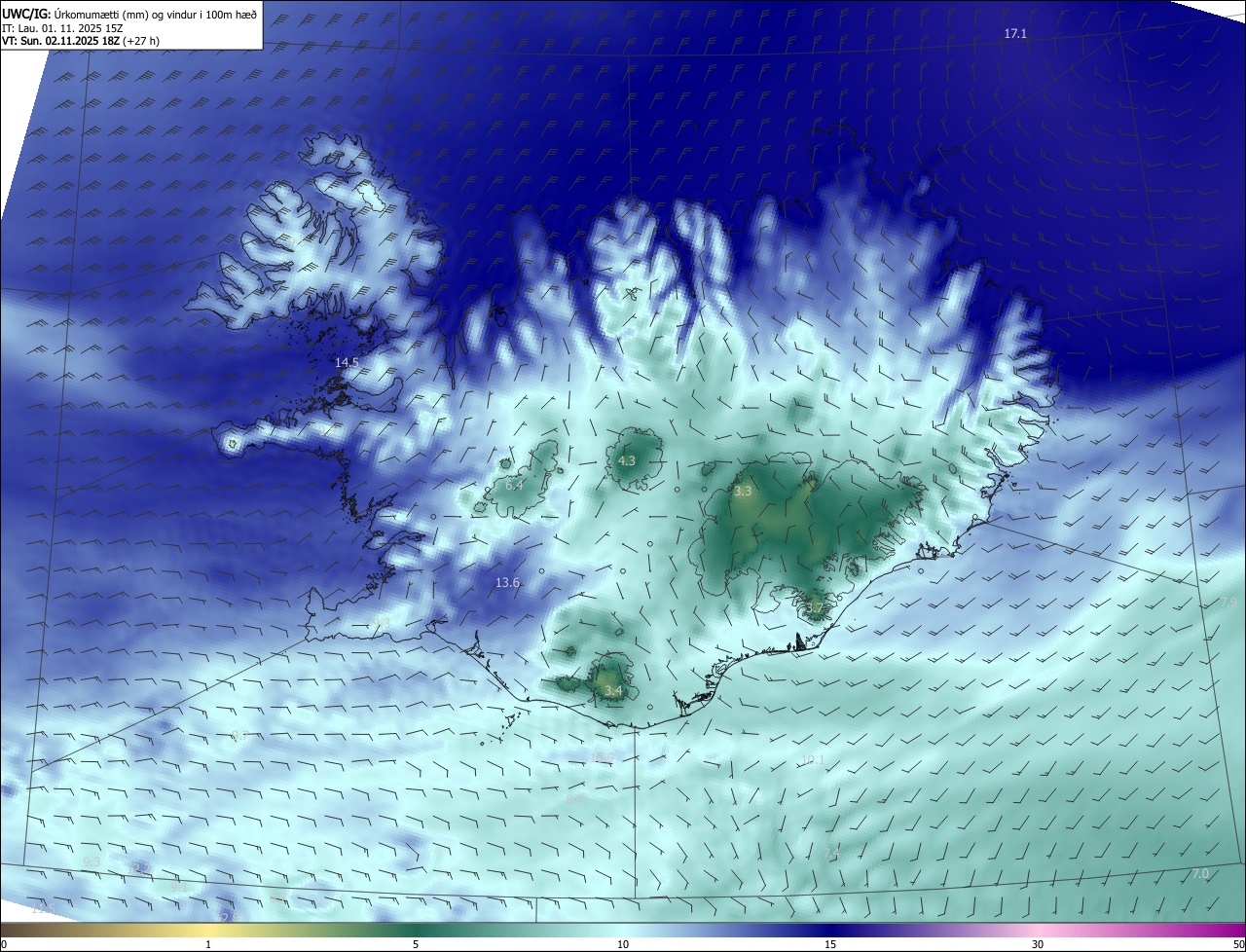Click the title 'UWC/IG: Úrkomumætti (mm) og vindur í 100m hæð'
1246x952 pixels.
click(129, 14)
